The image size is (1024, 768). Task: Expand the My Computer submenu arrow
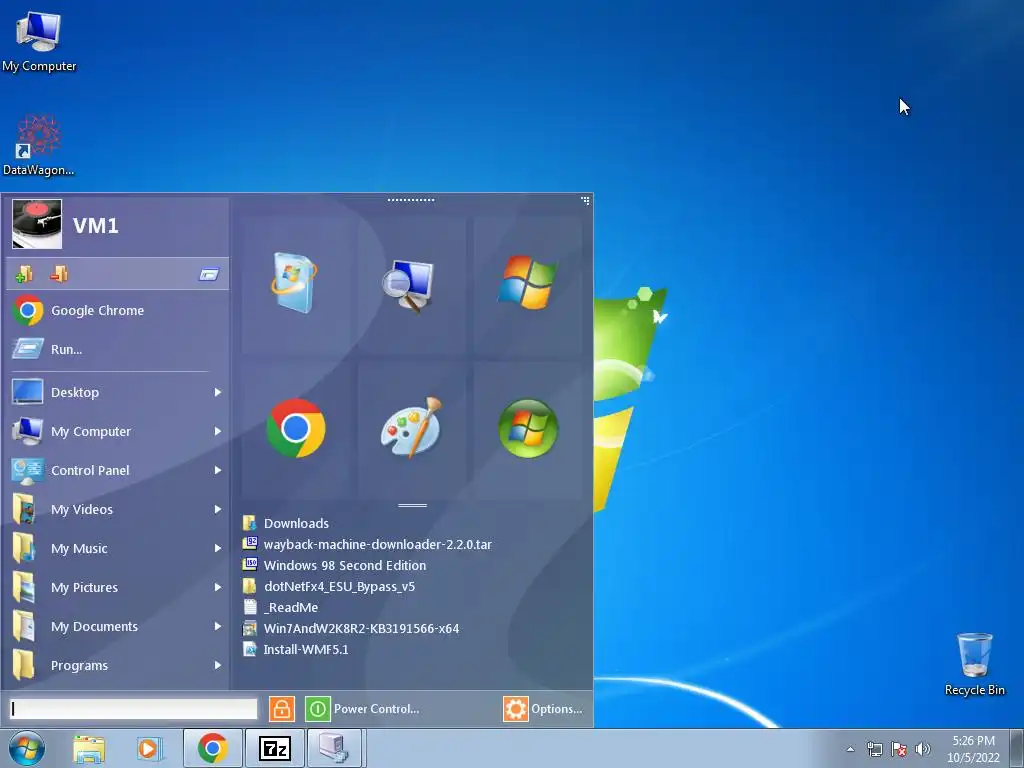pos(217,431)
